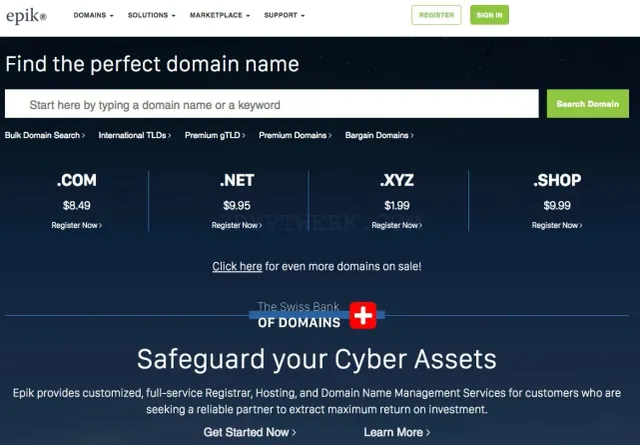Image resolution: width=640 pixels, height=445 pixels.
Task: Click 'Safeguard your Cyber Assets' heading
Action: (317, 359)
